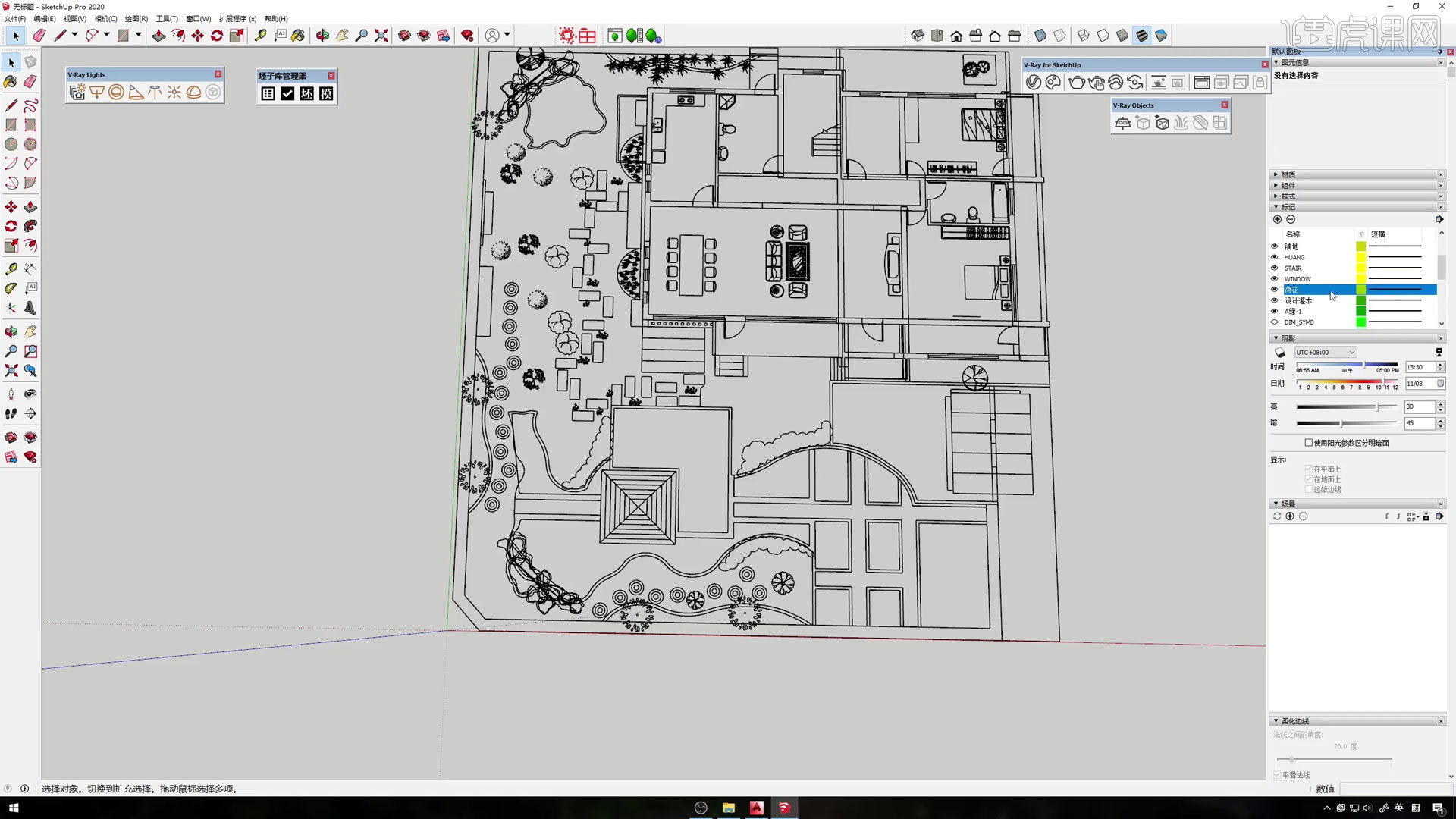1456x819 pixels.
Task: Open the 扩展程序 menu
Action: (x=237, y=19)
